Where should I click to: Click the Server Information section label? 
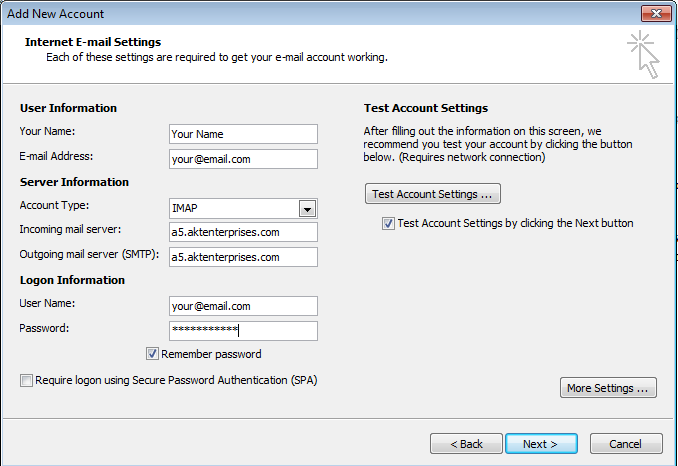pos(74,182)
